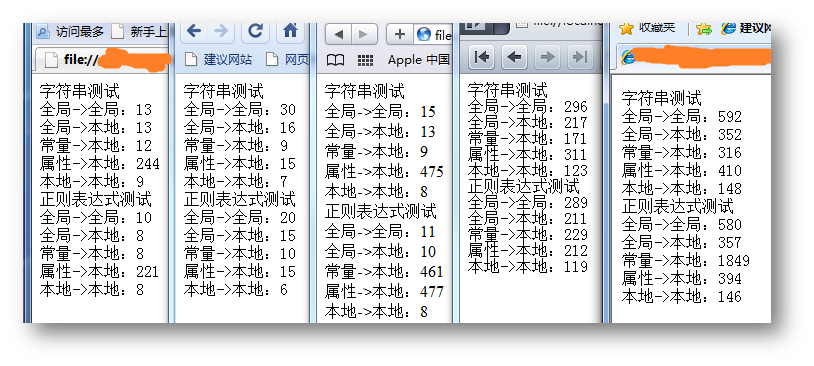Open the Apple 中国 bookmark in Safari
The width and height of the screenshot is (814, 366).
[x=418, y=60]
